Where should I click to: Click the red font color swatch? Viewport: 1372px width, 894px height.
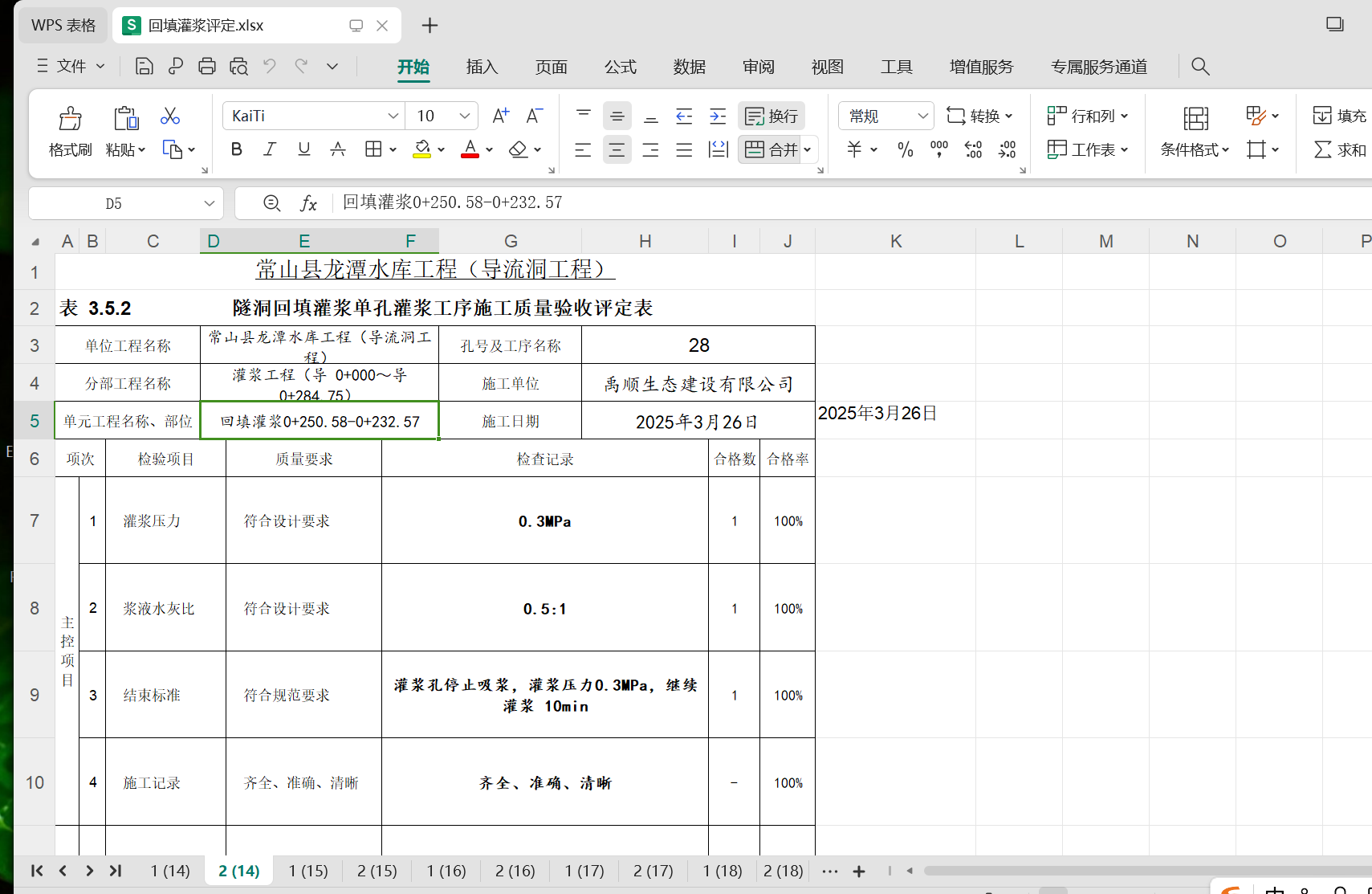[470, 149]
